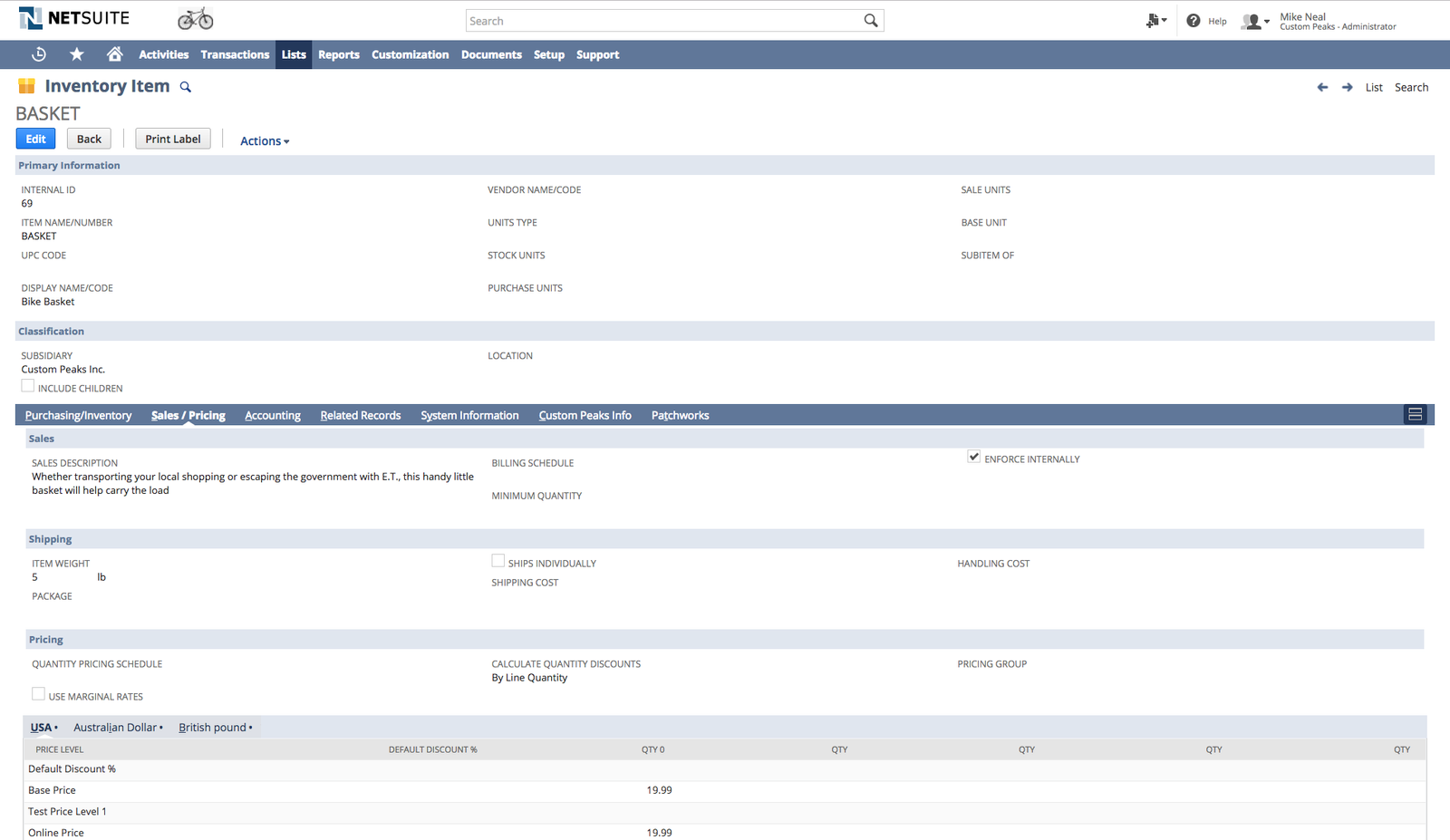1450x840 pixels.
Task: Click the NetSuite logo
Action: tap(74, 18)
